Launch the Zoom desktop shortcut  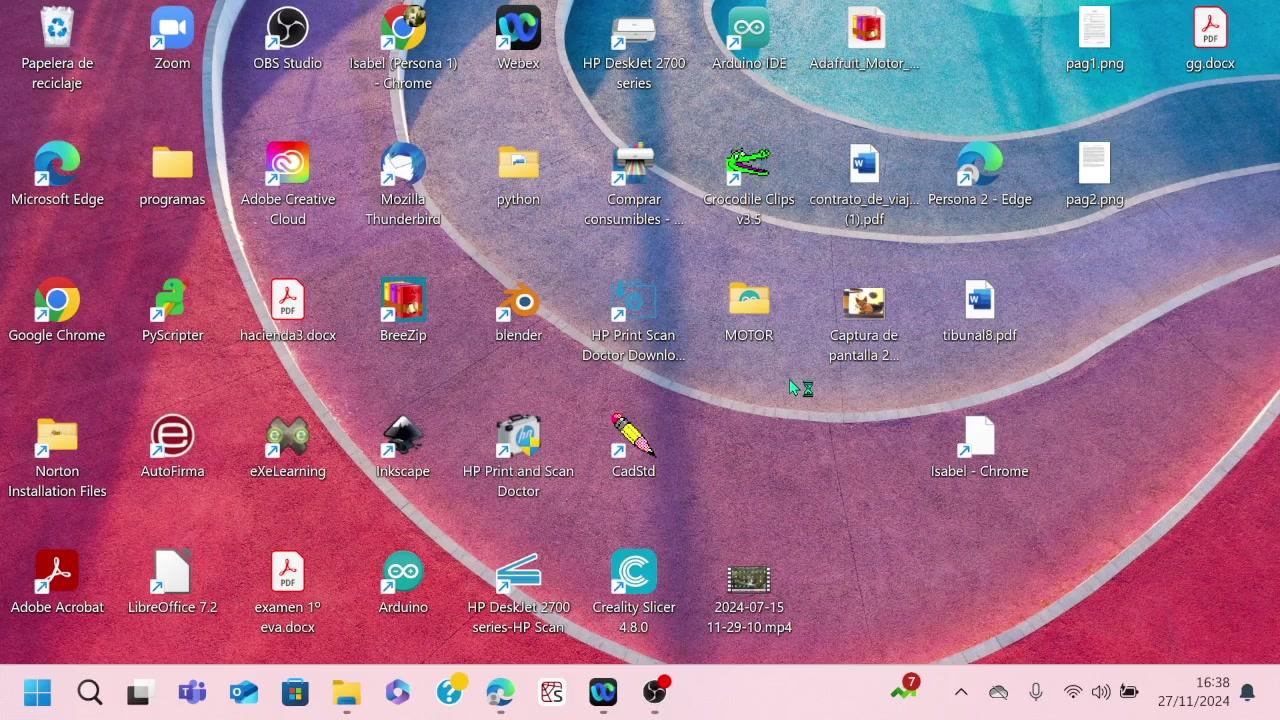click(172, 40)
